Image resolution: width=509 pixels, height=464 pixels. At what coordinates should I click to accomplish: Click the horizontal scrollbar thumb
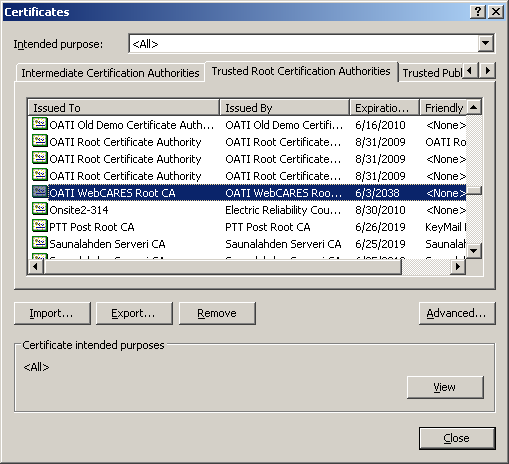pos(222,267)
